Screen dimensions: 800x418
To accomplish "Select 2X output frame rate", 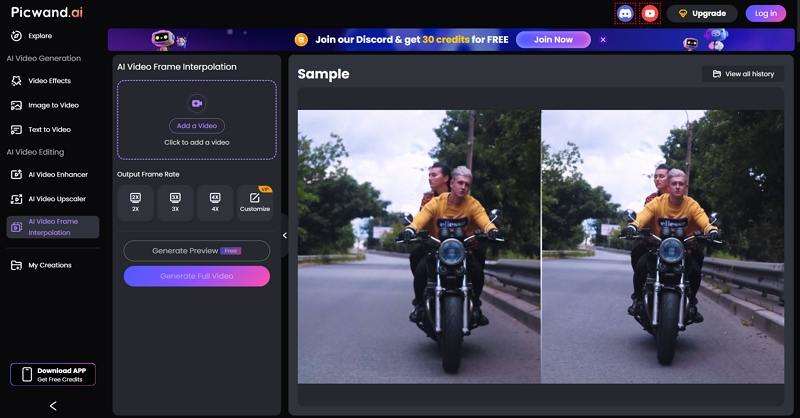I will point(135,203).
